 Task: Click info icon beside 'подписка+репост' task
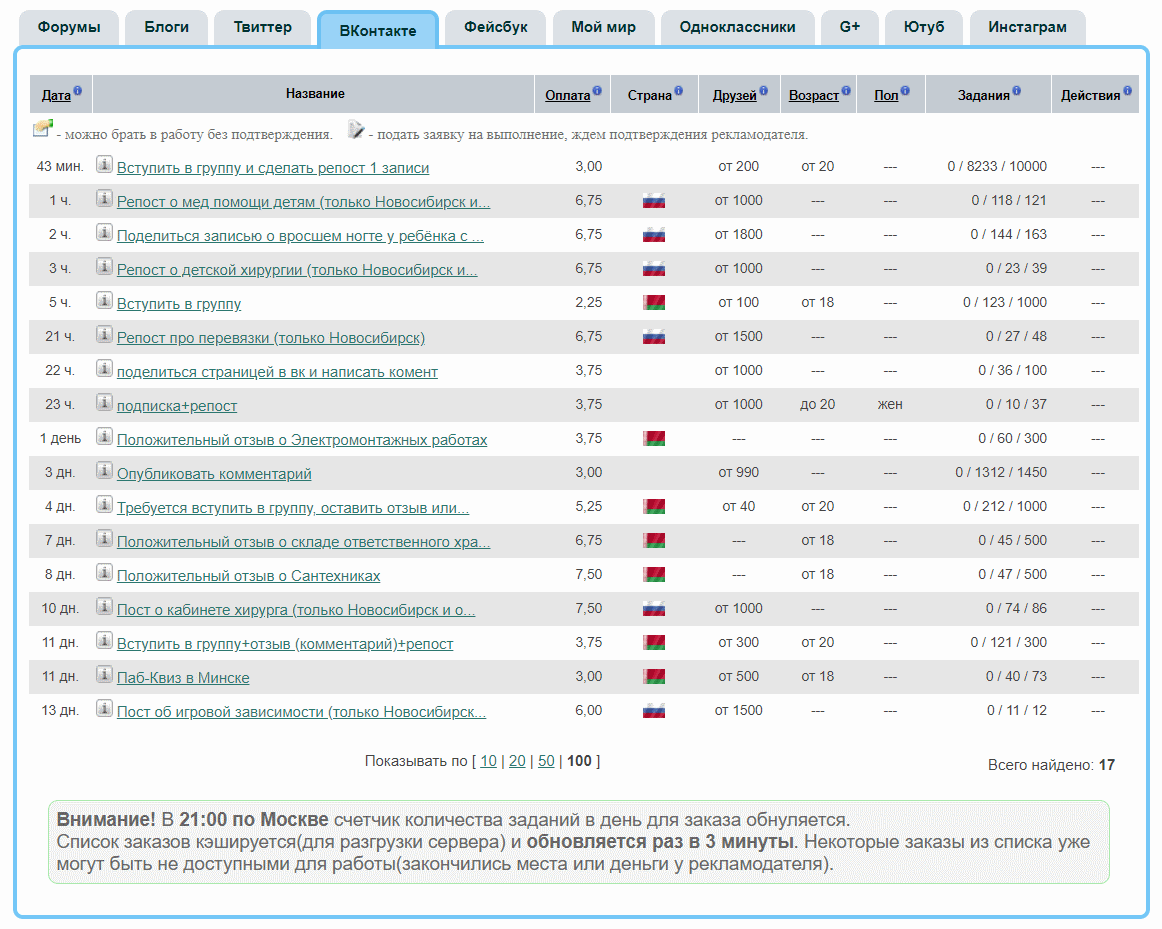[x=104, y=403]
